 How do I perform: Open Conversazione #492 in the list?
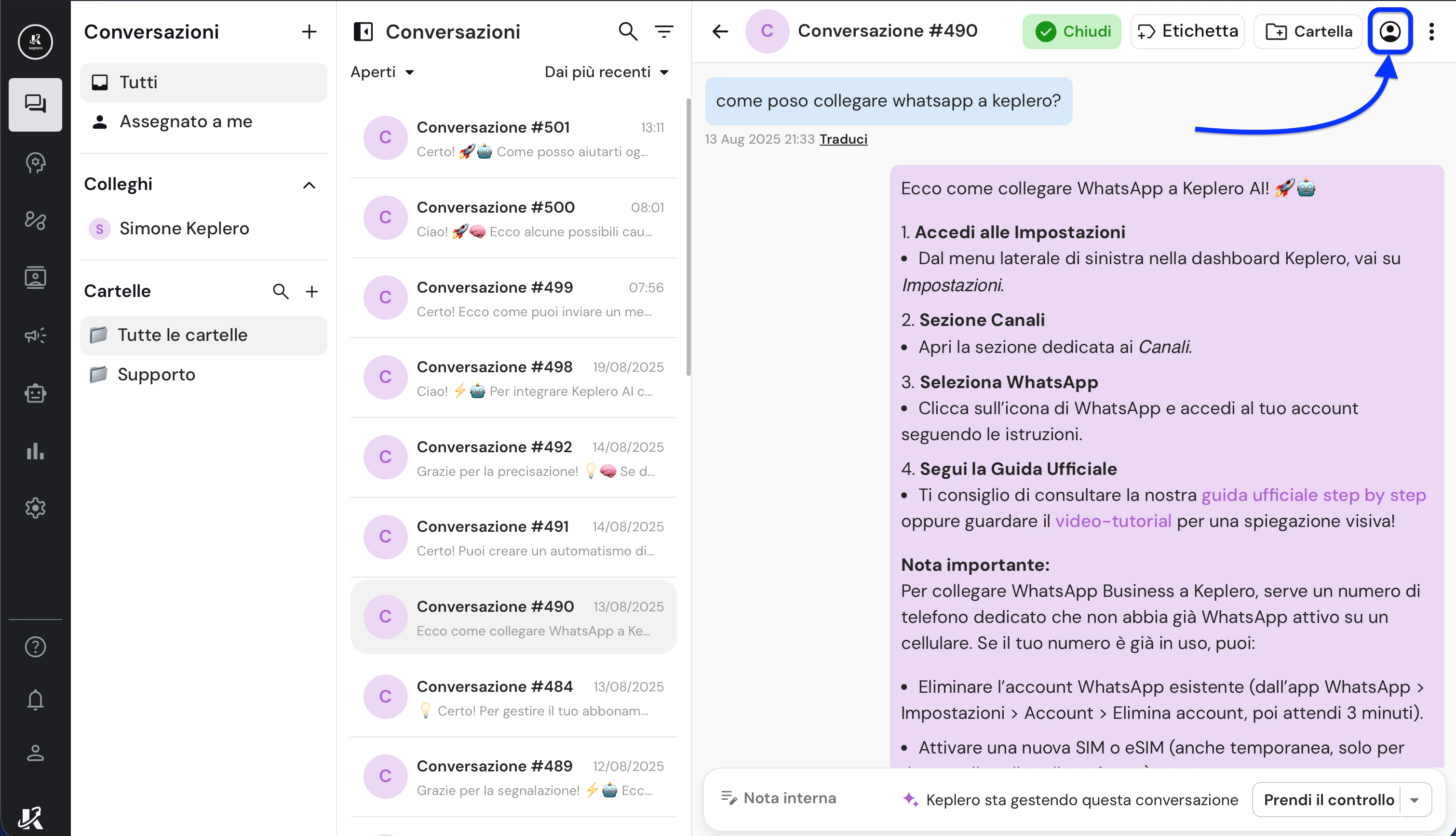[x=513, y=458]
